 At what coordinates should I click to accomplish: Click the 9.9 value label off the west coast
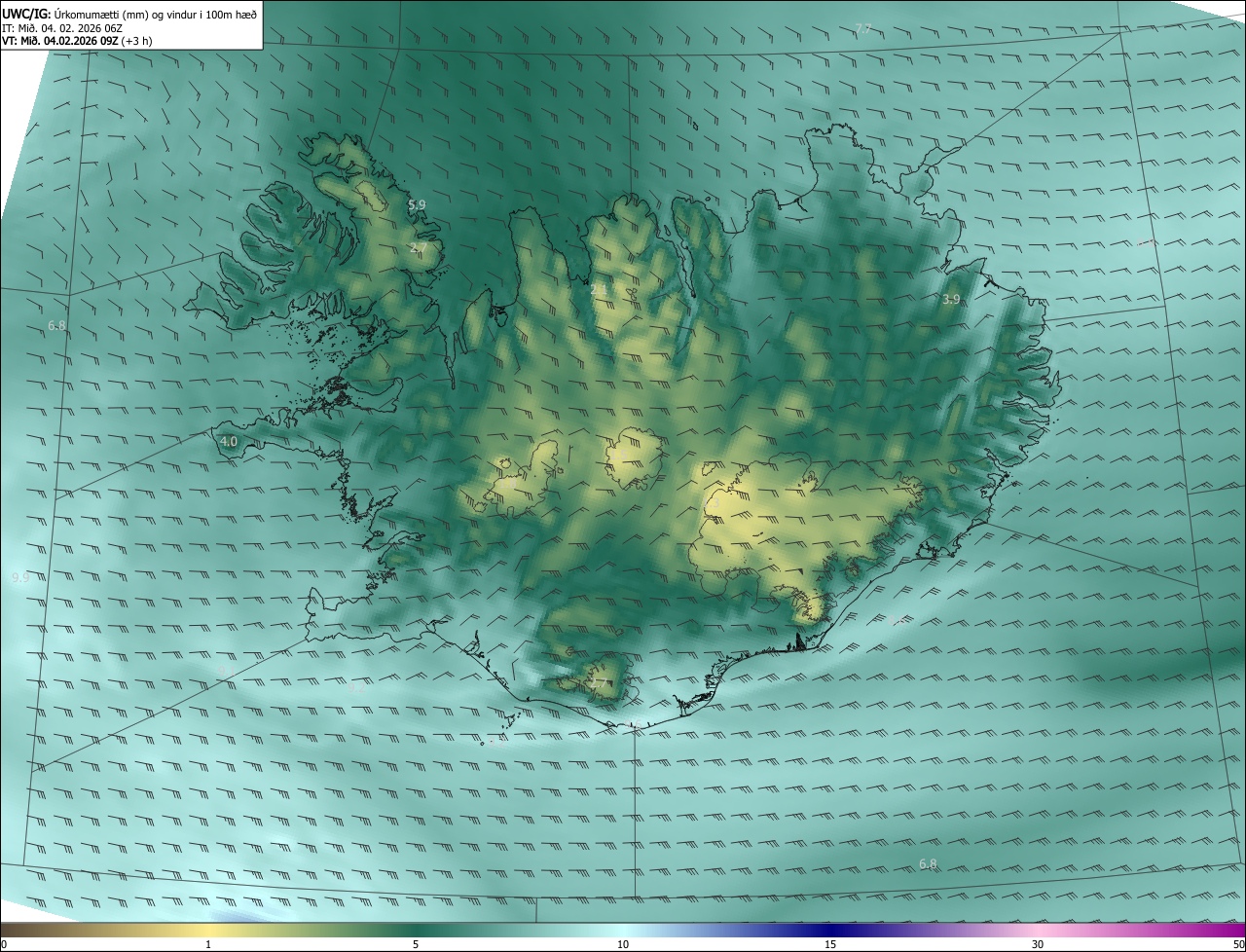pos(20,577)
